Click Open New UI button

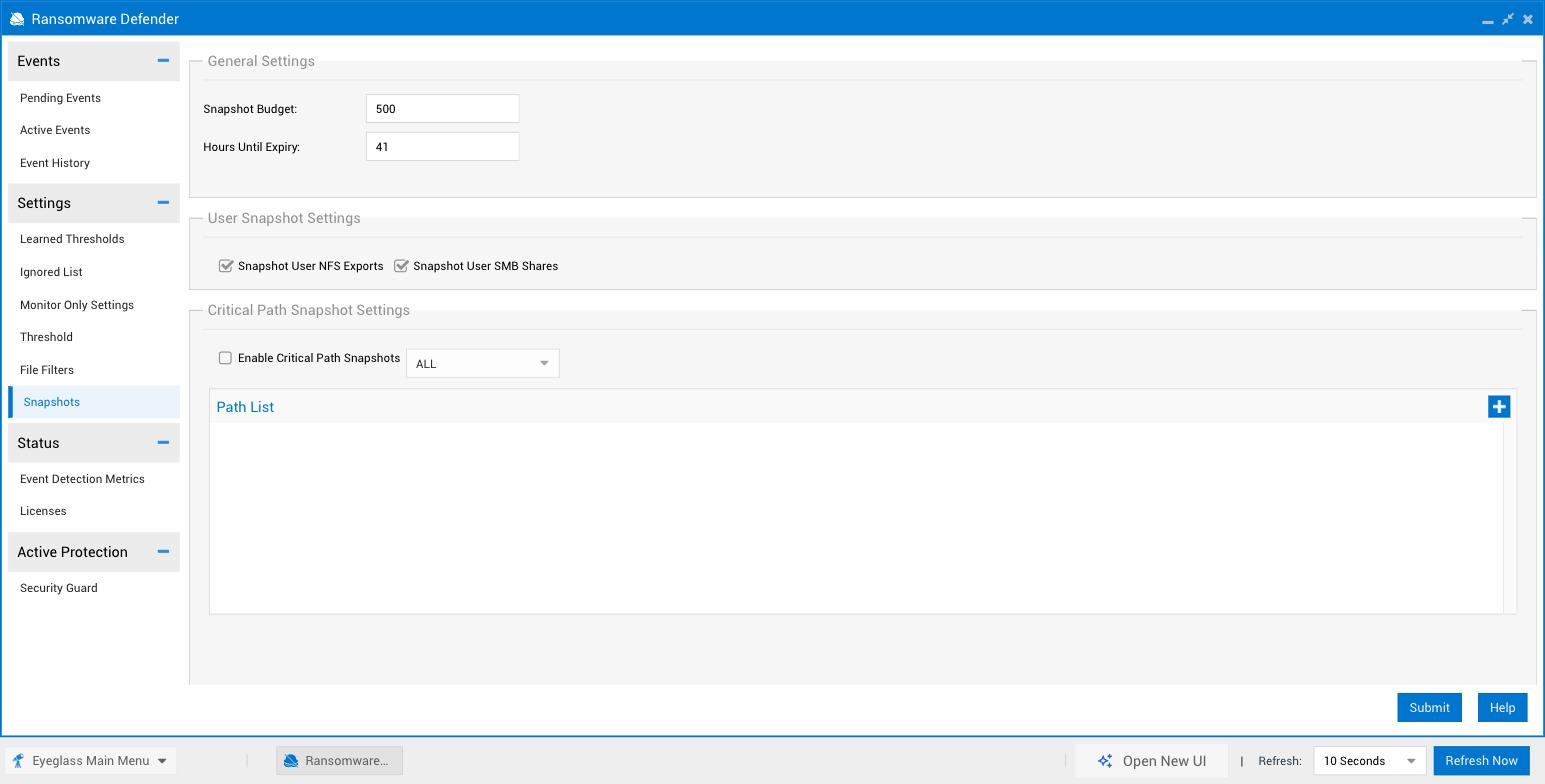[1151, 761]
